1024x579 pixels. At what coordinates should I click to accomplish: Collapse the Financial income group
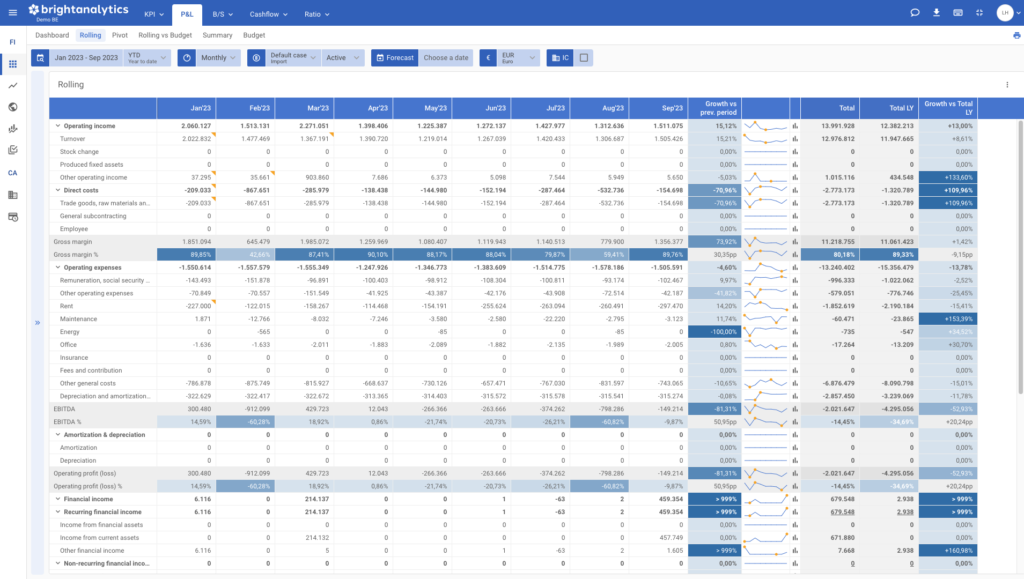tap(57, 499)
